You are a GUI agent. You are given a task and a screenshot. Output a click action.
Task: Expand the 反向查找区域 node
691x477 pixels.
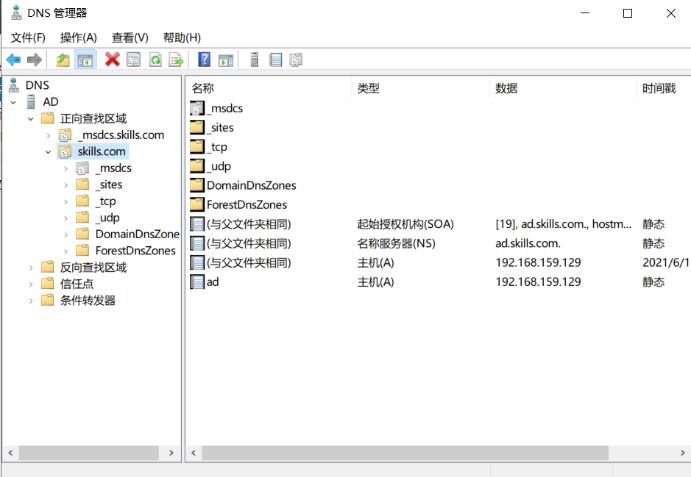coord(30,268)
